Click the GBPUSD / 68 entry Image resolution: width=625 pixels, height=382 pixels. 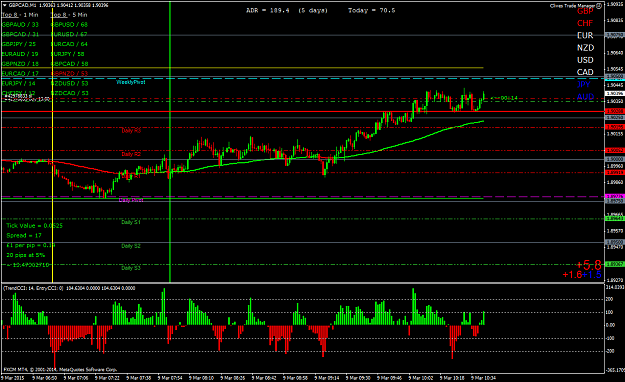69,24
